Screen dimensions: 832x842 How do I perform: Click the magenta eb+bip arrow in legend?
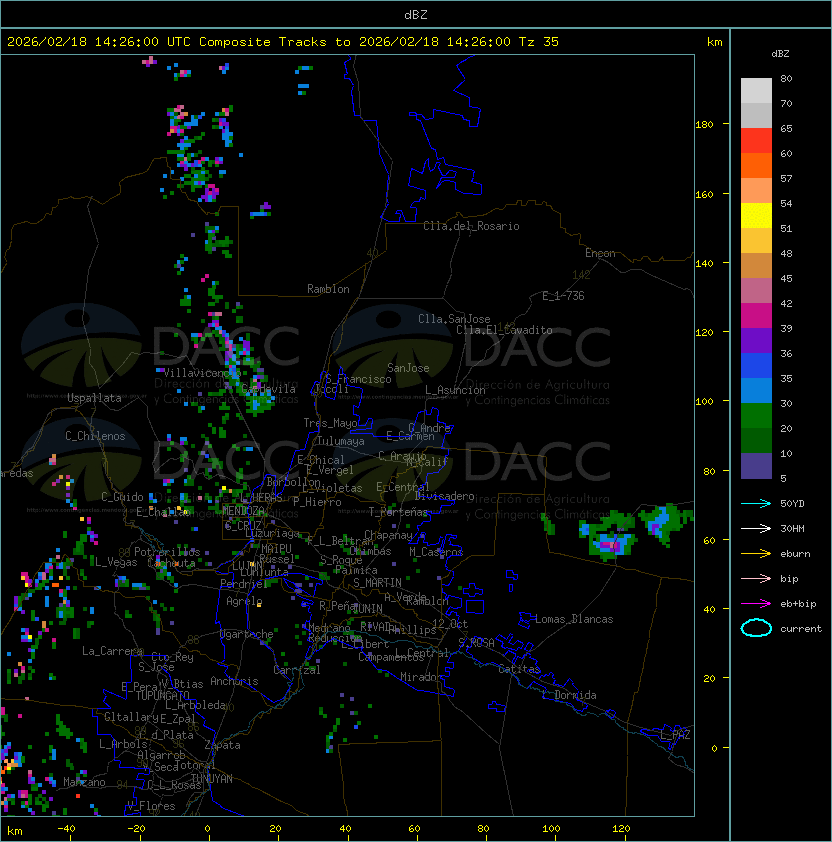point(756,604)
